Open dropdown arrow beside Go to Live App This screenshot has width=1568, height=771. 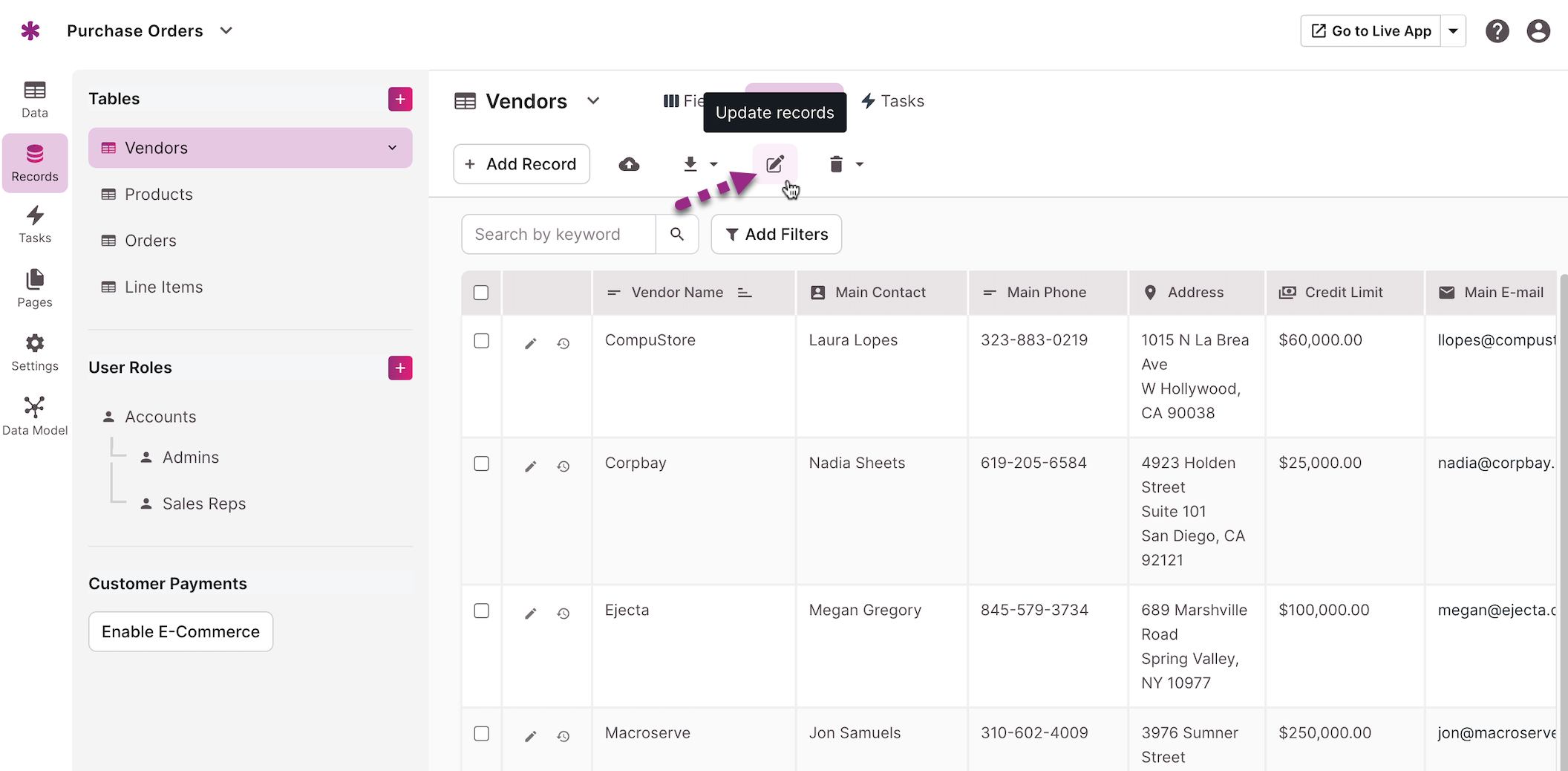[x=1454, y=31]
